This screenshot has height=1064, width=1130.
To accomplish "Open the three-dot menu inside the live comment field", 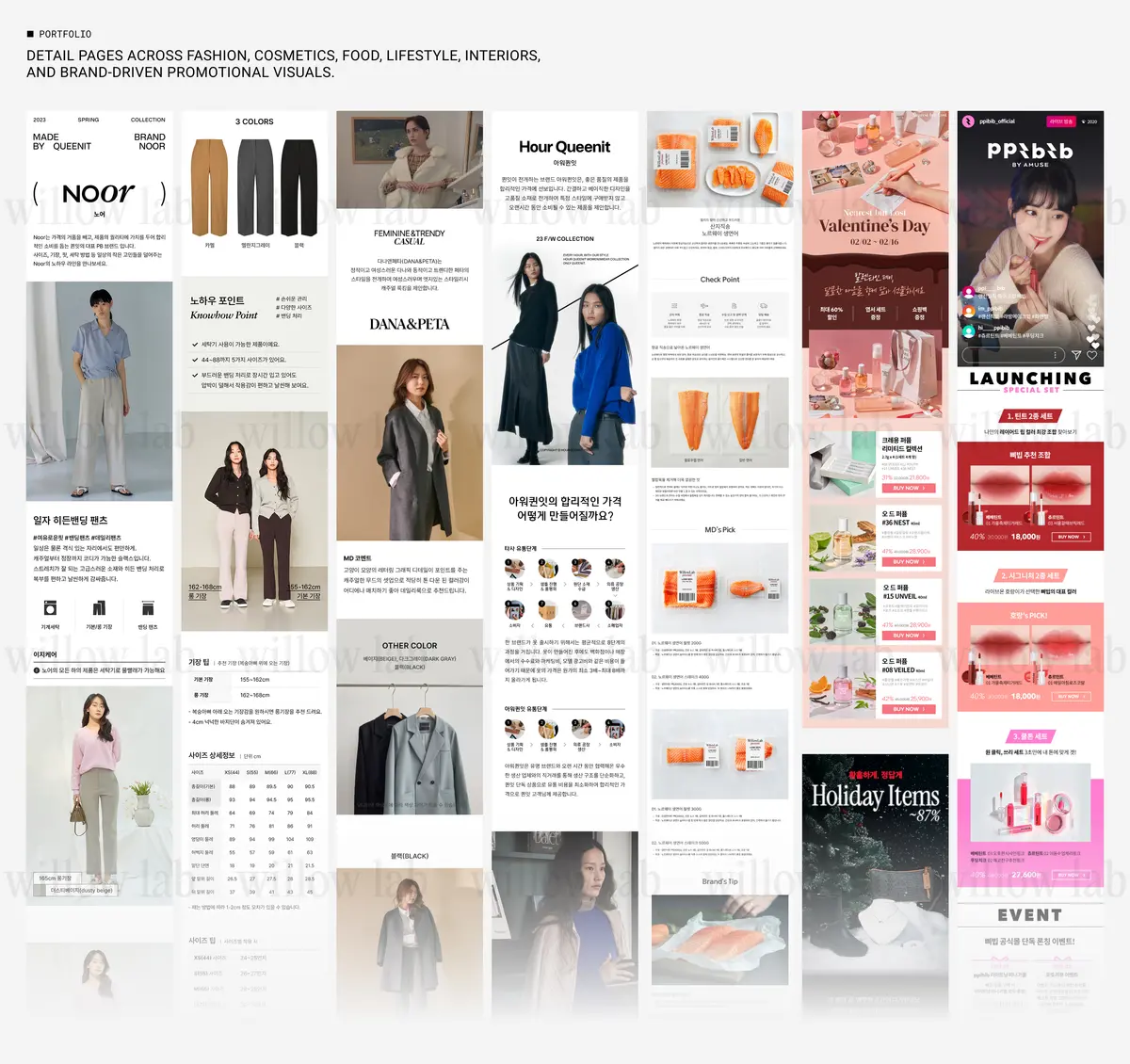I will click(x=1057, y=355).
